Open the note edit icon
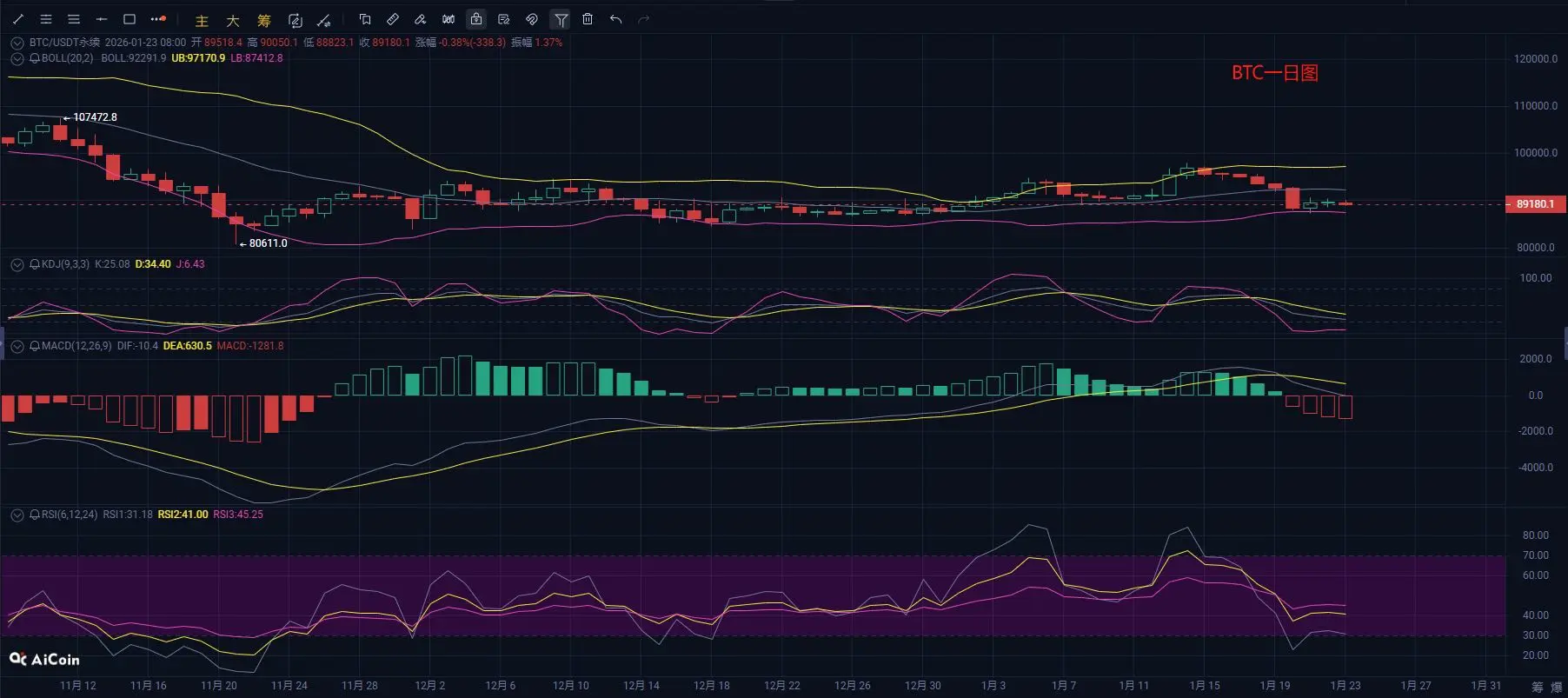This screenshot has height=698, width=1568. [504, 19]
